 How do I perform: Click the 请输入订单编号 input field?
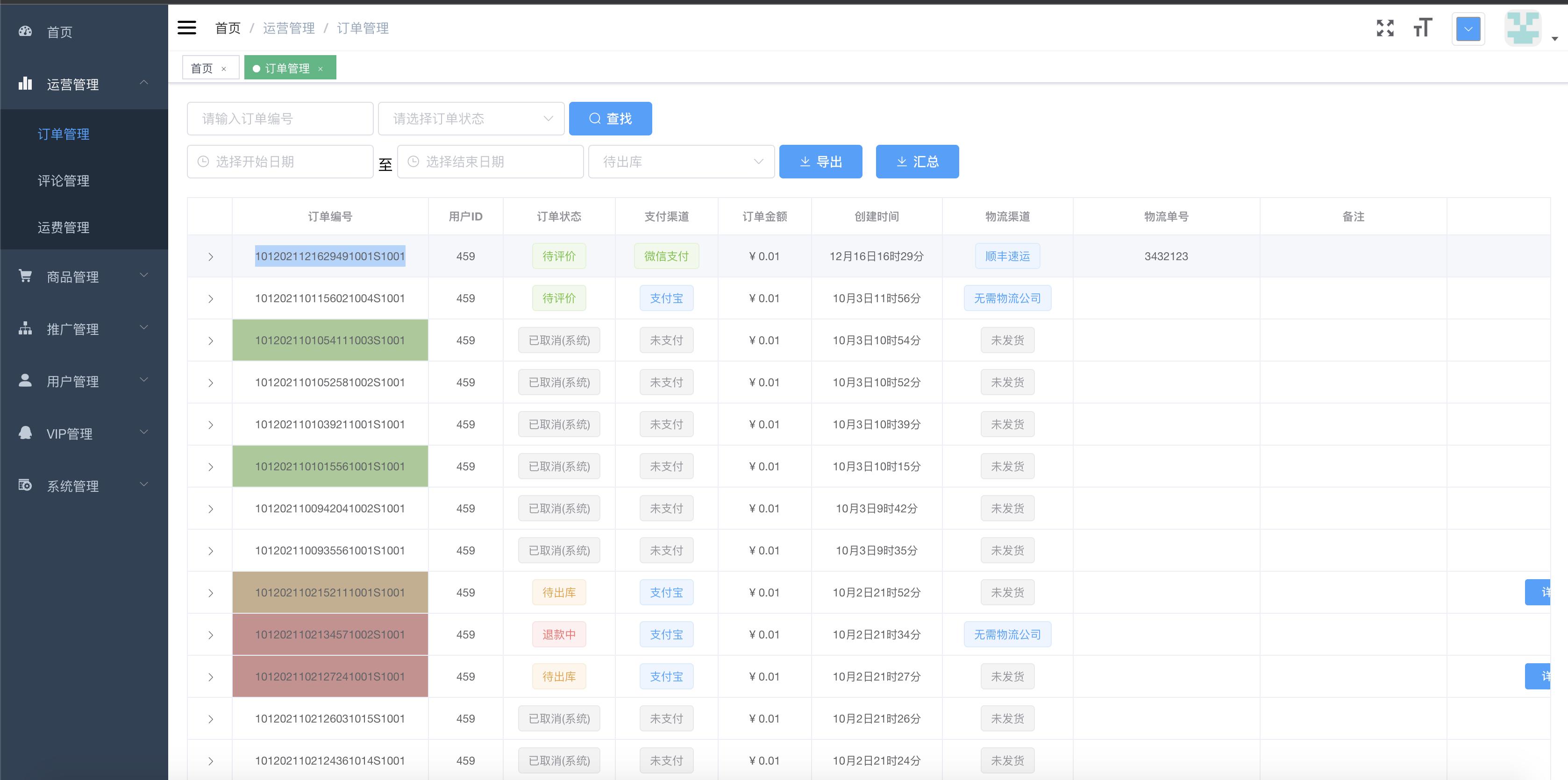coord(280,119)
